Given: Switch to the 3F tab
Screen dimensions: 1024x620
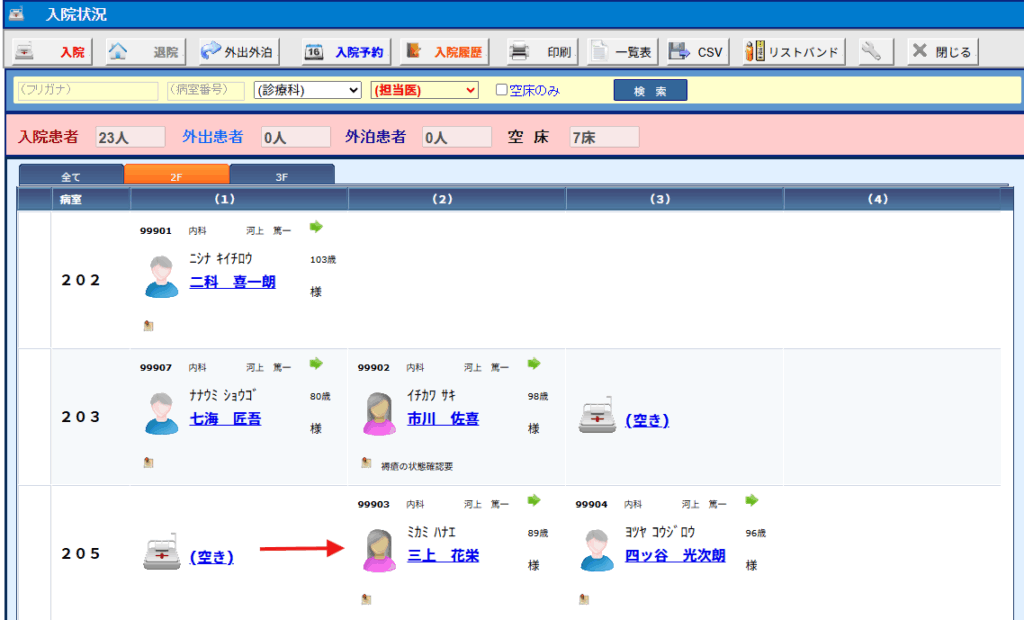Looking at the screenshot, I should [x=281, y=176].
